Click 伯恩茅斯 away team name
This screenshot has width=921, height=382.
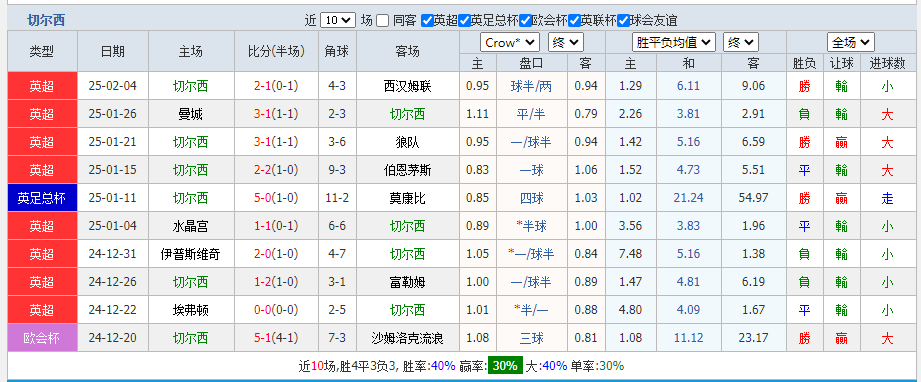[x=408, y=170]
